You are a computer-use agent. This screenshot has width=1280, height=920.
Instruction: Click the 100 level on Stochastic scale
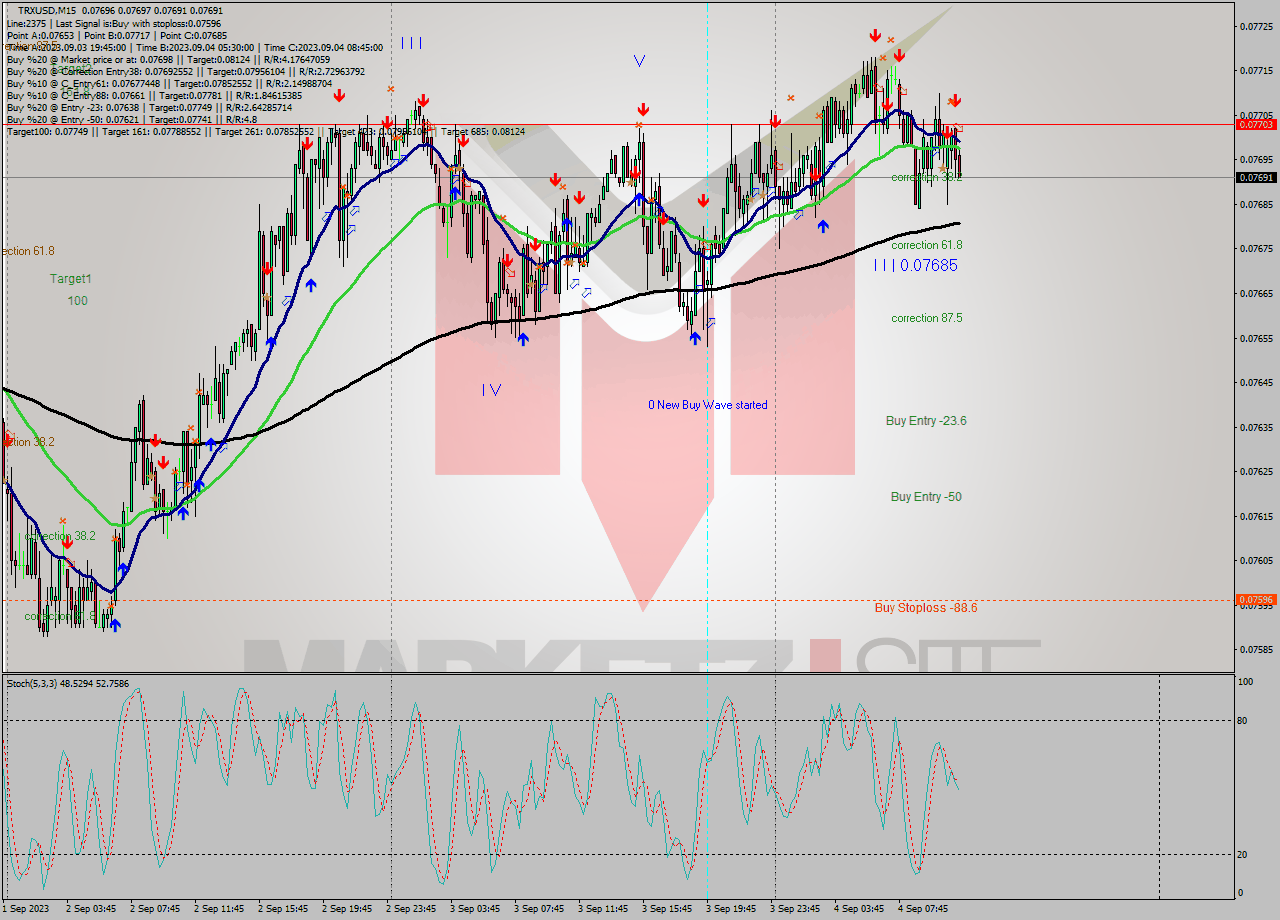[1247, 682]
